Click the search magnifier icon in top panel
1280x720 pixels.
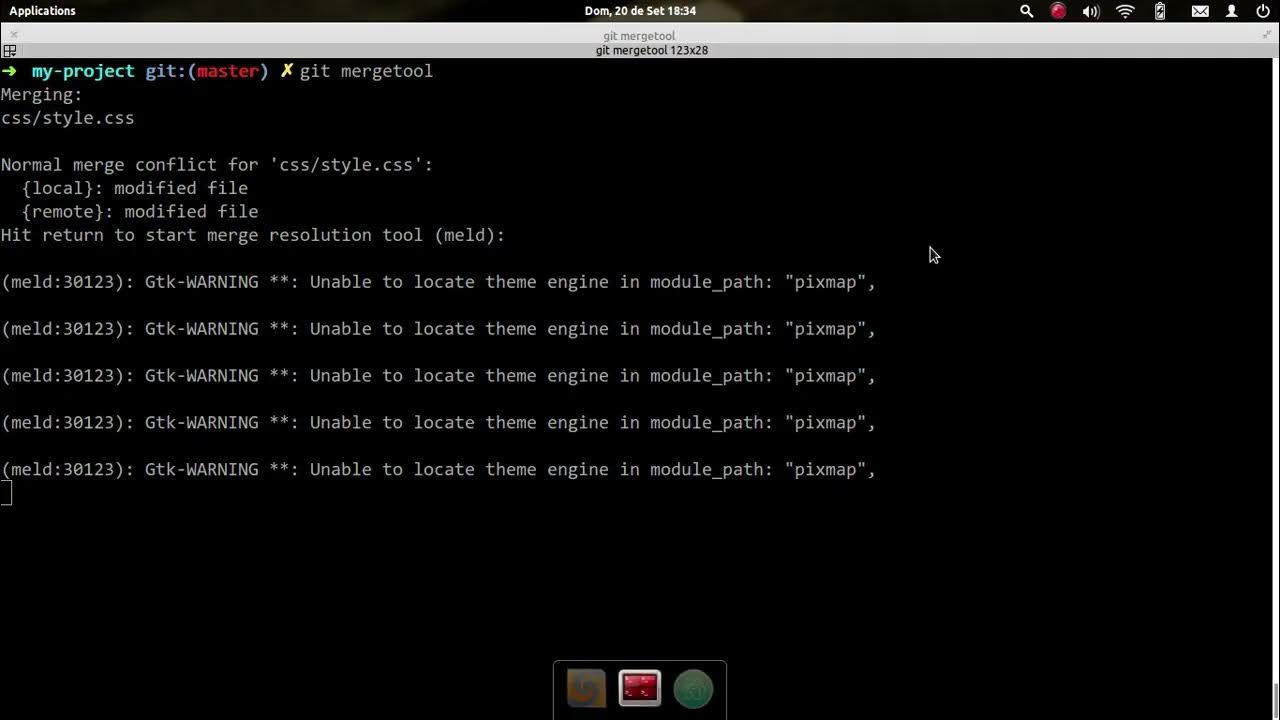[1026, 11]
